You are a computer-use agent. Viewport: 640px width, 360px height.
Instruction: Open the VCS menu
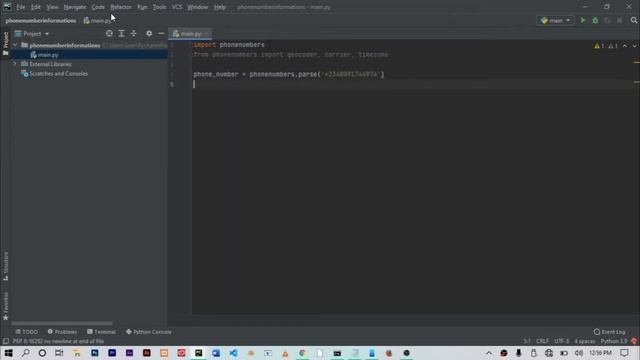[177, 7]
